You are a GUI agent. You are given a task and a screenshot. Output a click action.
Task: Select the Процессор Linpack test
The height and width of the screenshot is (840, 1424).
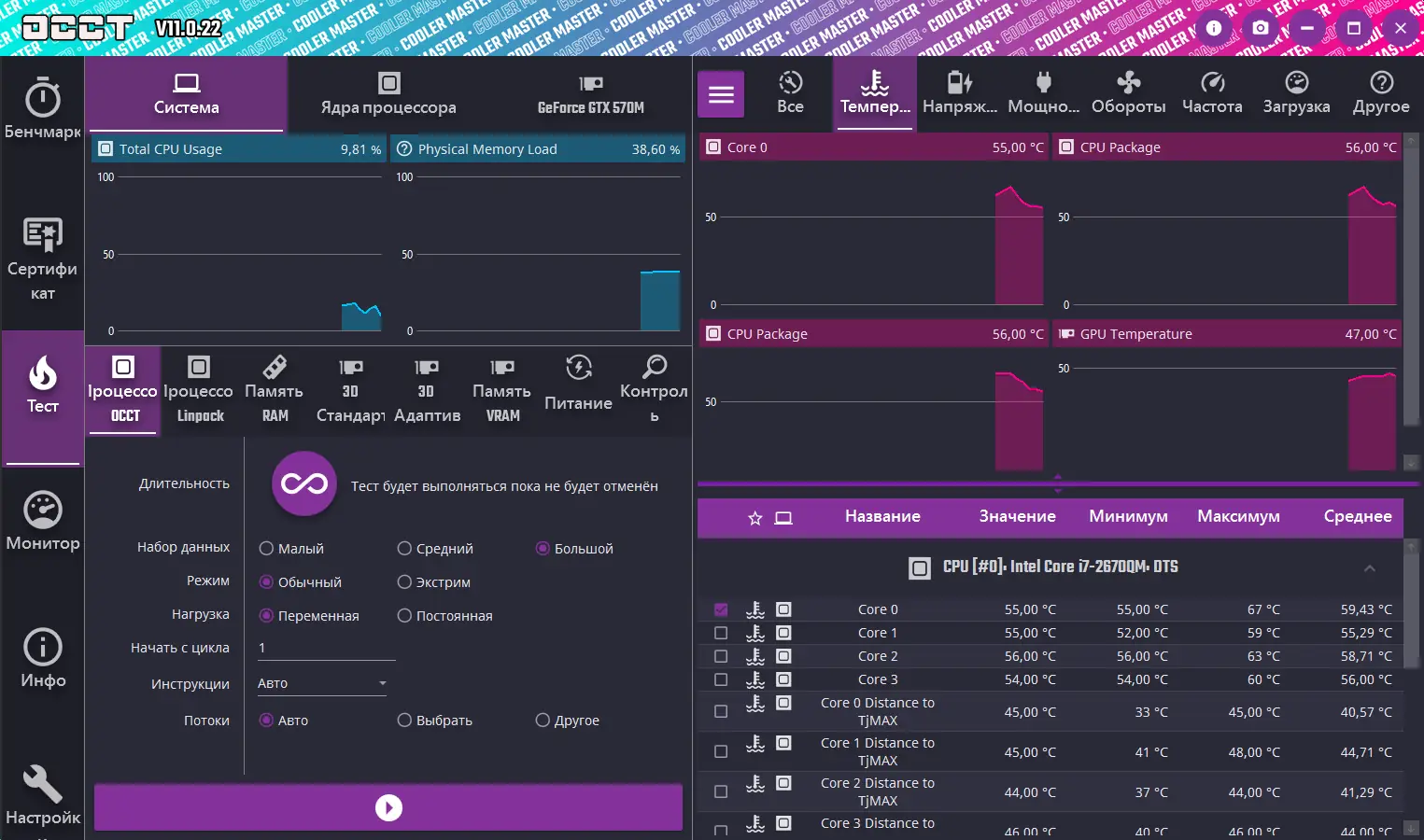point(199,390)
